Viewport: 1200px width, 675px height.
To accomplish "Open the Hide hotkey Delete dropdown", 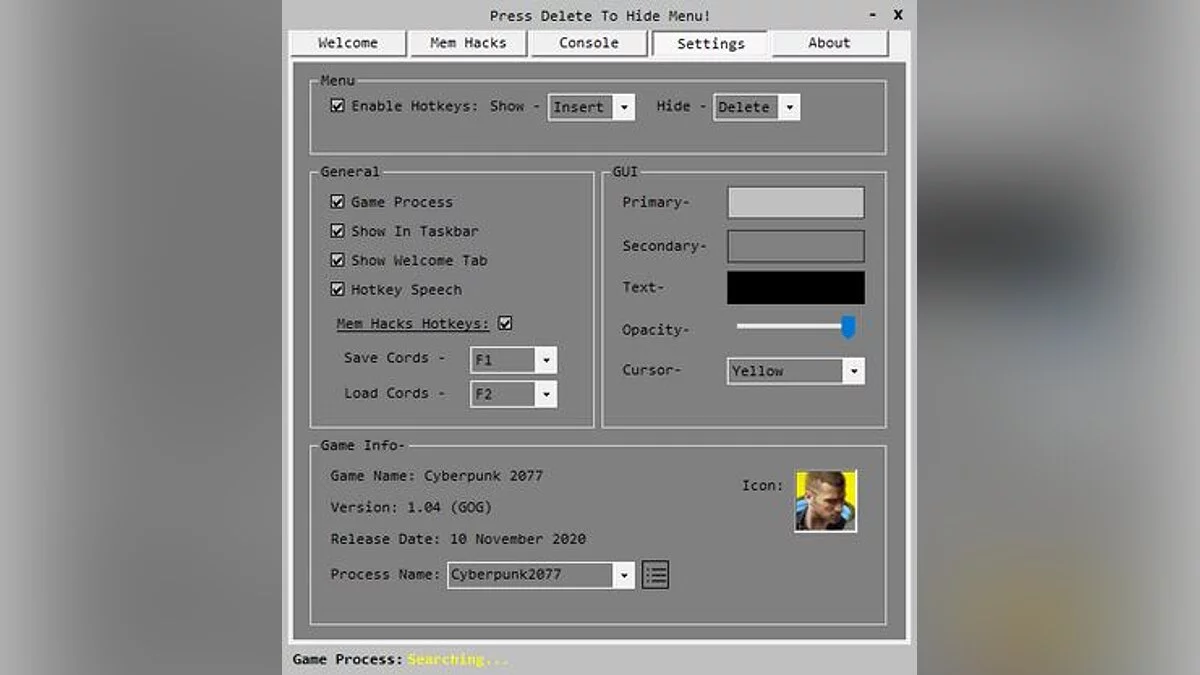I will pyautogui.click(x=789, y=108).
